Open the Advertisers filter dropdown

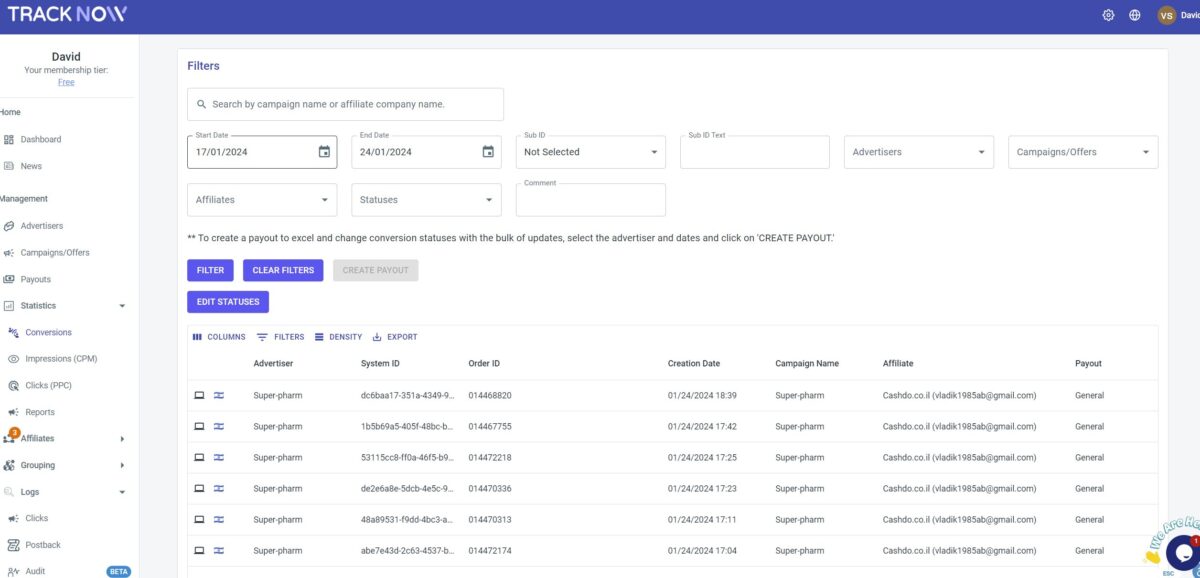[x=918, y=151]
